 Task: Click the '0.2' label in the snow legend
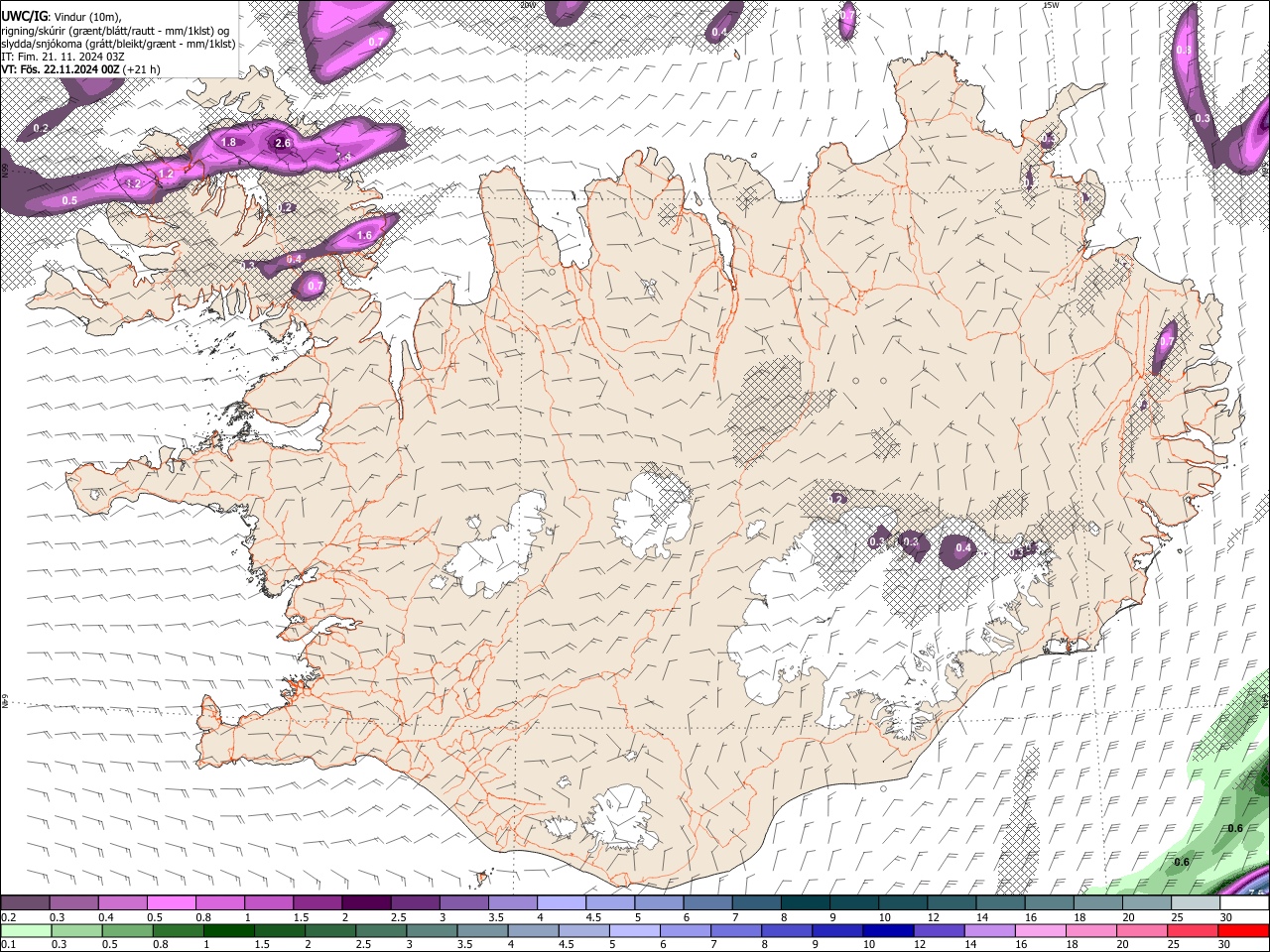tap(9, 917)
